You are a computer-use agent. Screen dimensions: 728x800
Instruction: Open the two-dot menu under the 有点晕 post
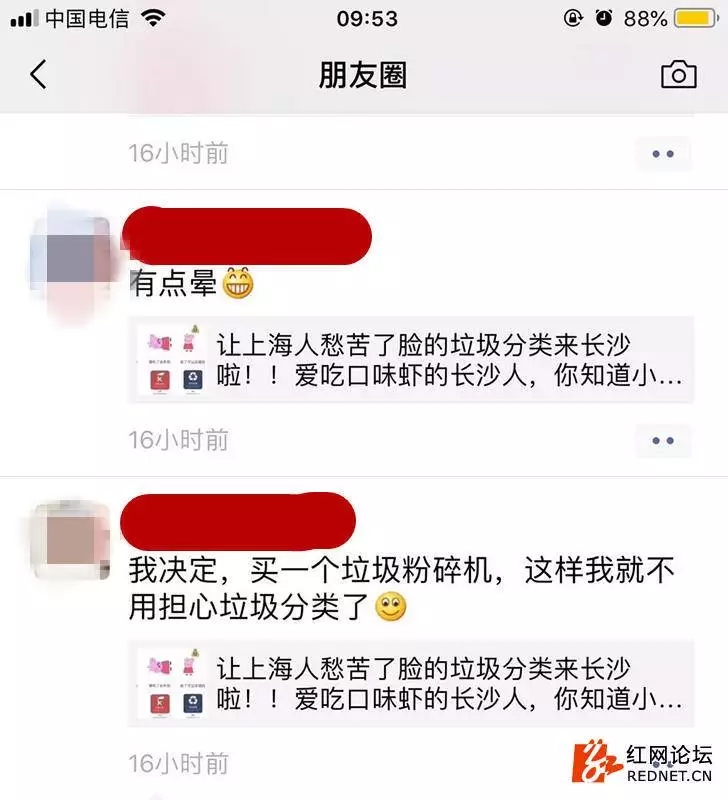663,440
